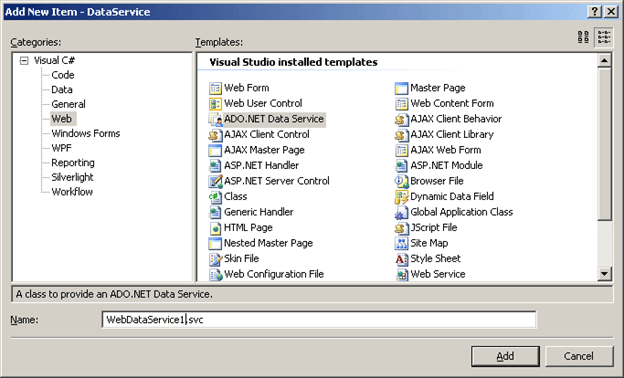Select the ADO.NET Data Service icon
Viewport: 624px width, 378px height.
(215, 119)
